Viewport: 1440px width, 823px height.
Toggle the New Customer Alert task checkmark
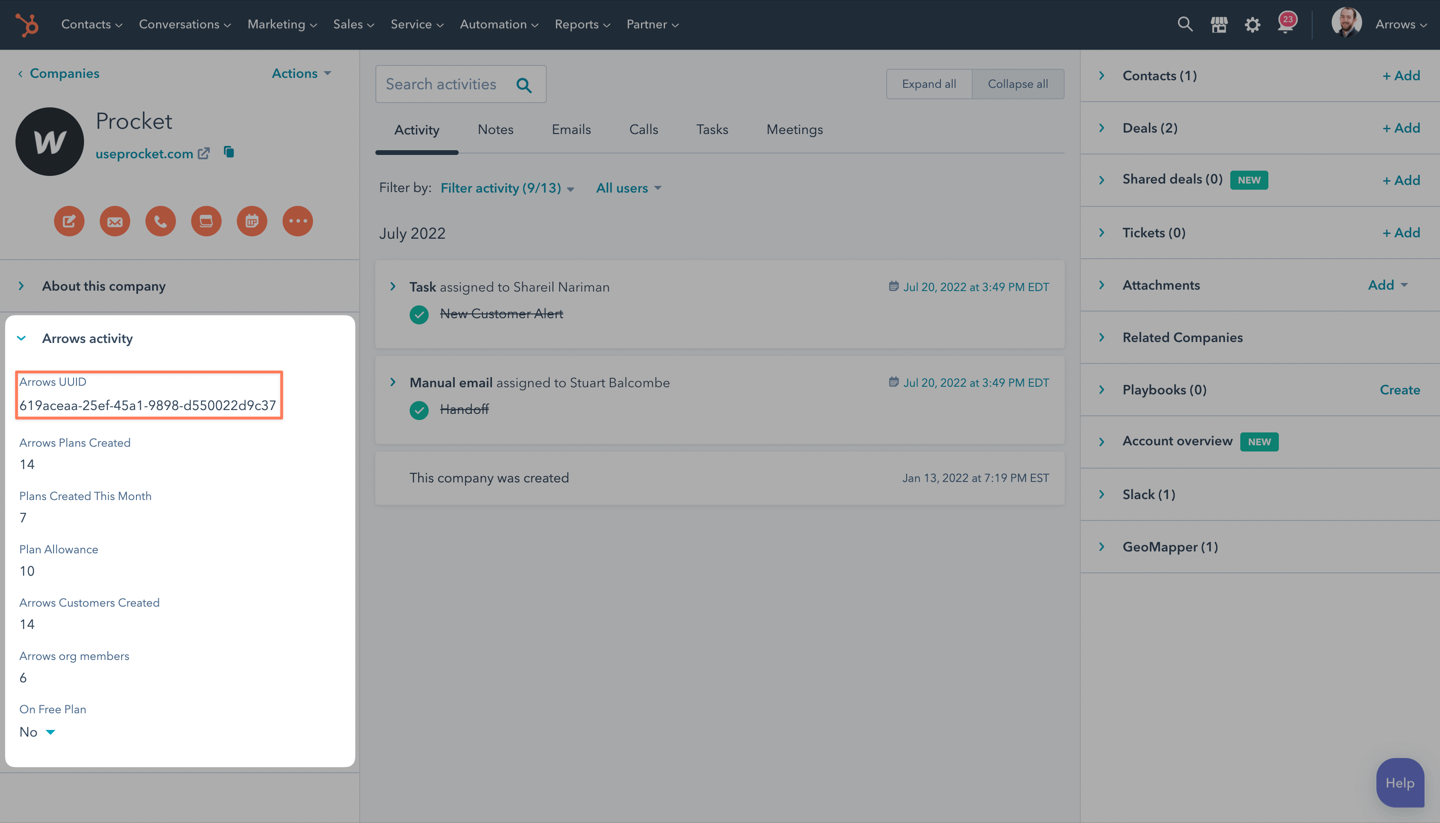pos(419,314)
